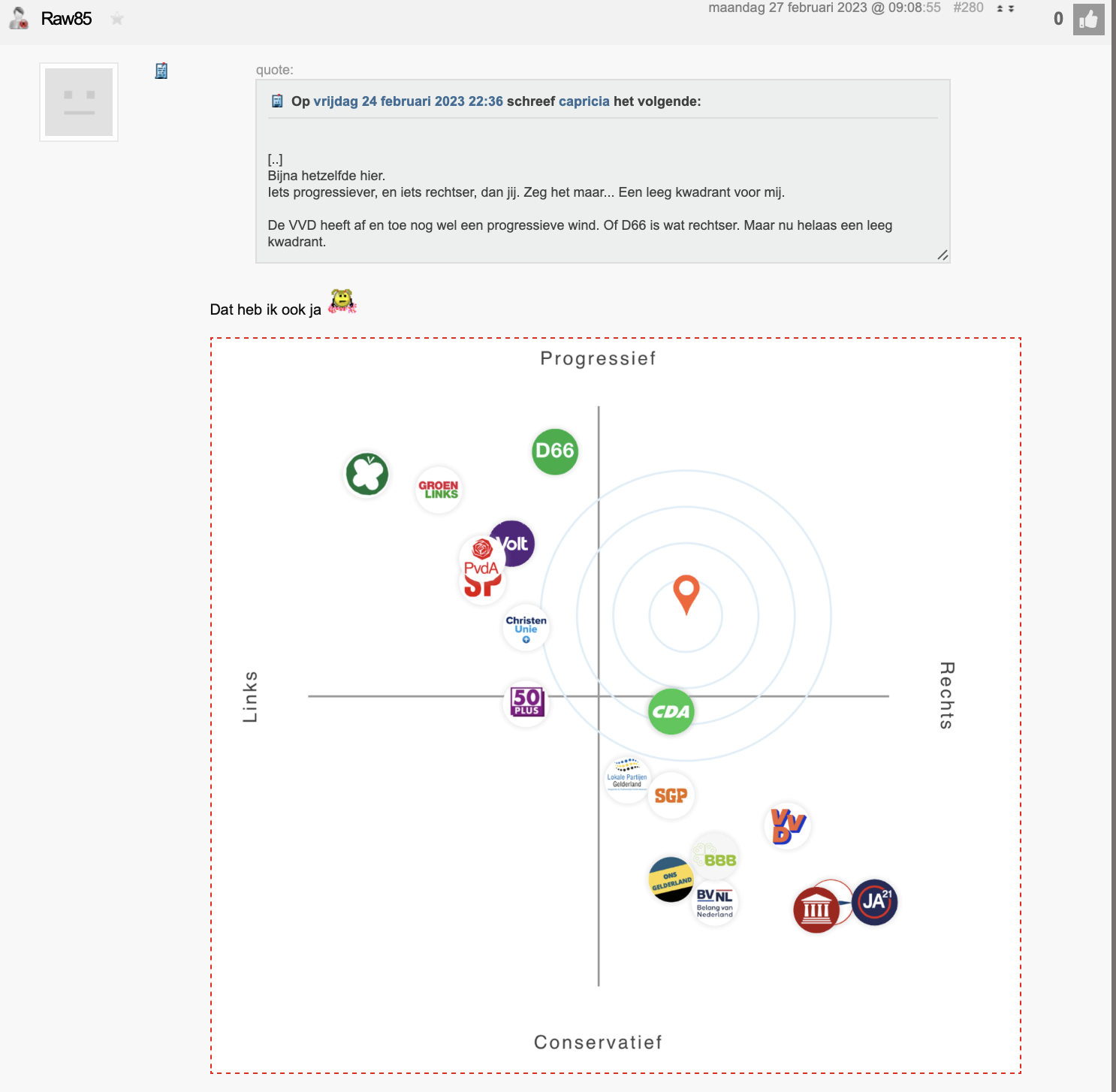Screen dimensions: 1116x1092
Task: Click the Raw85 avatar placeholder image
Action: 79,102
